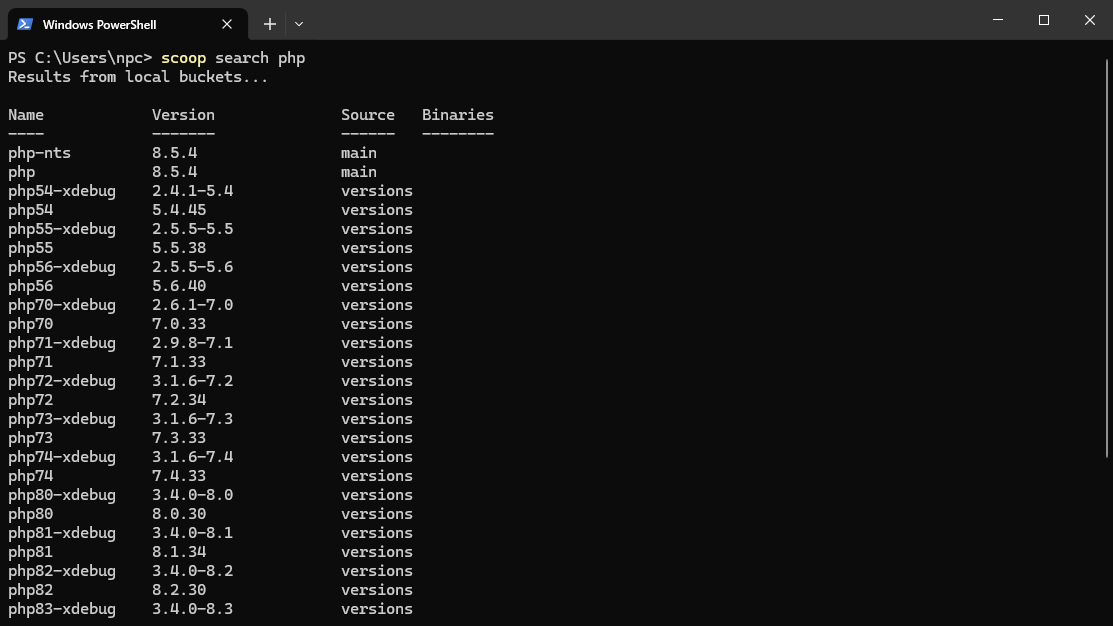Click the version '5.6.40' text

click(179, 286)
